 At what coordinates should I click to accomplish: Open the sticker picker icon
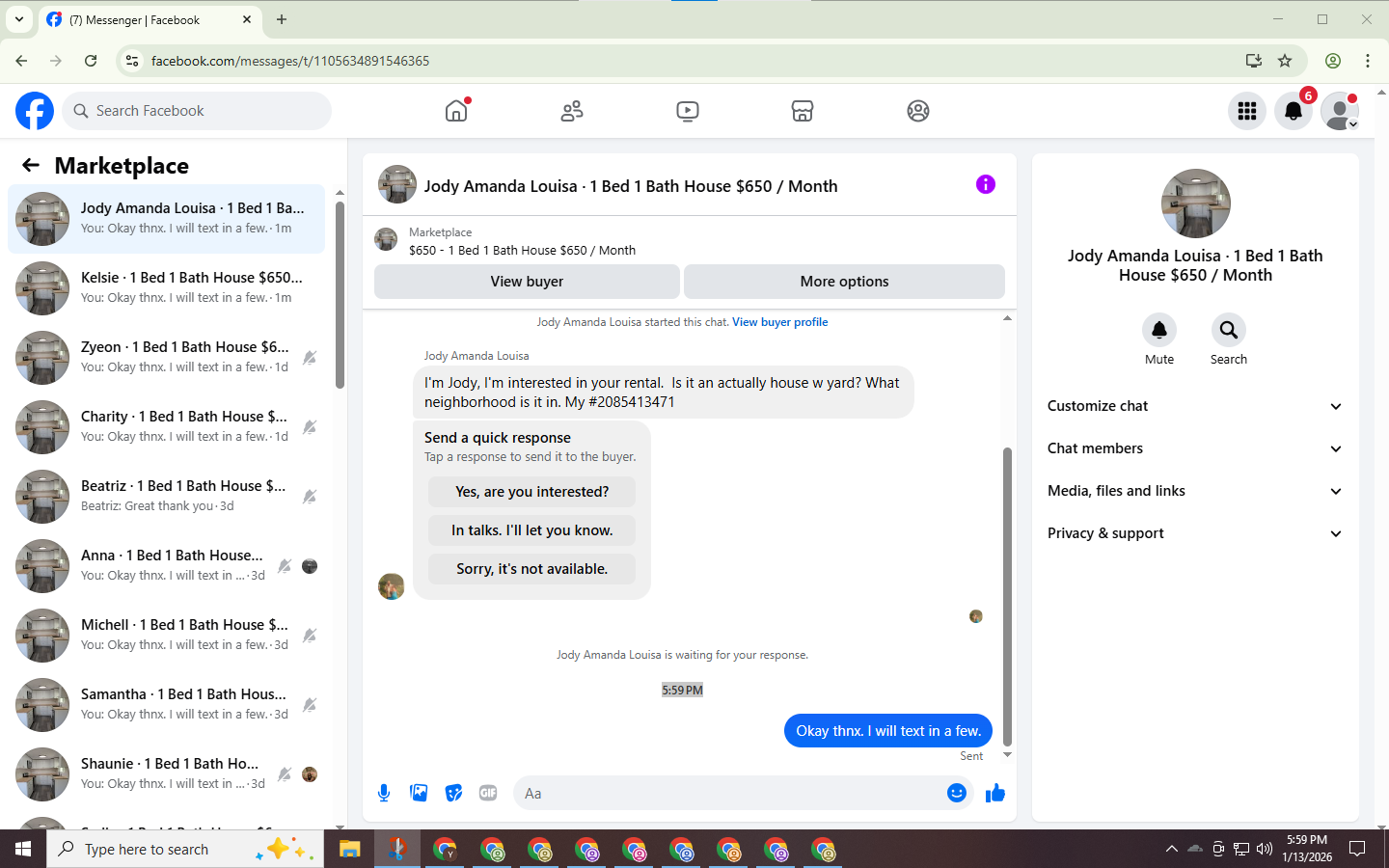(x=453, y=793)
